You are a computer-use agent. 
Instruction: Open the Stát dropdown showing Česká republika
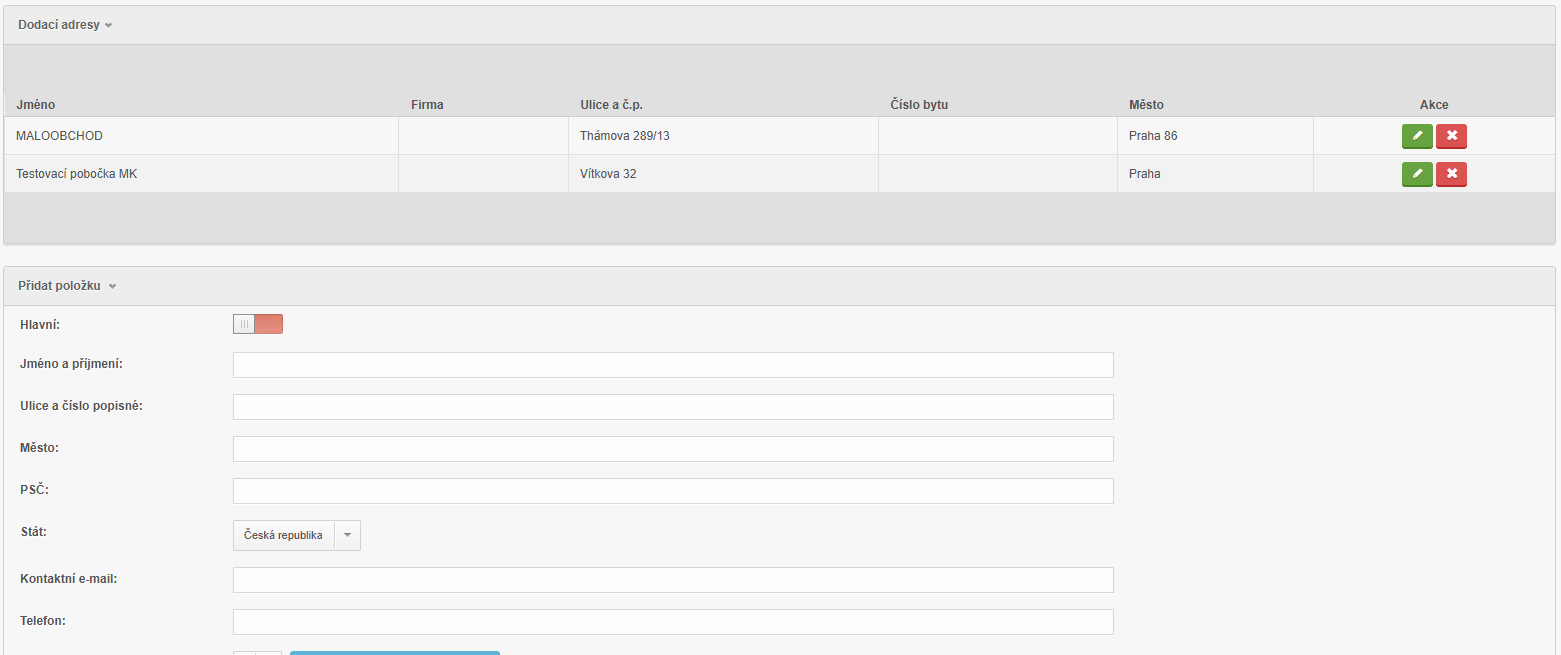(x=297, y=535)
